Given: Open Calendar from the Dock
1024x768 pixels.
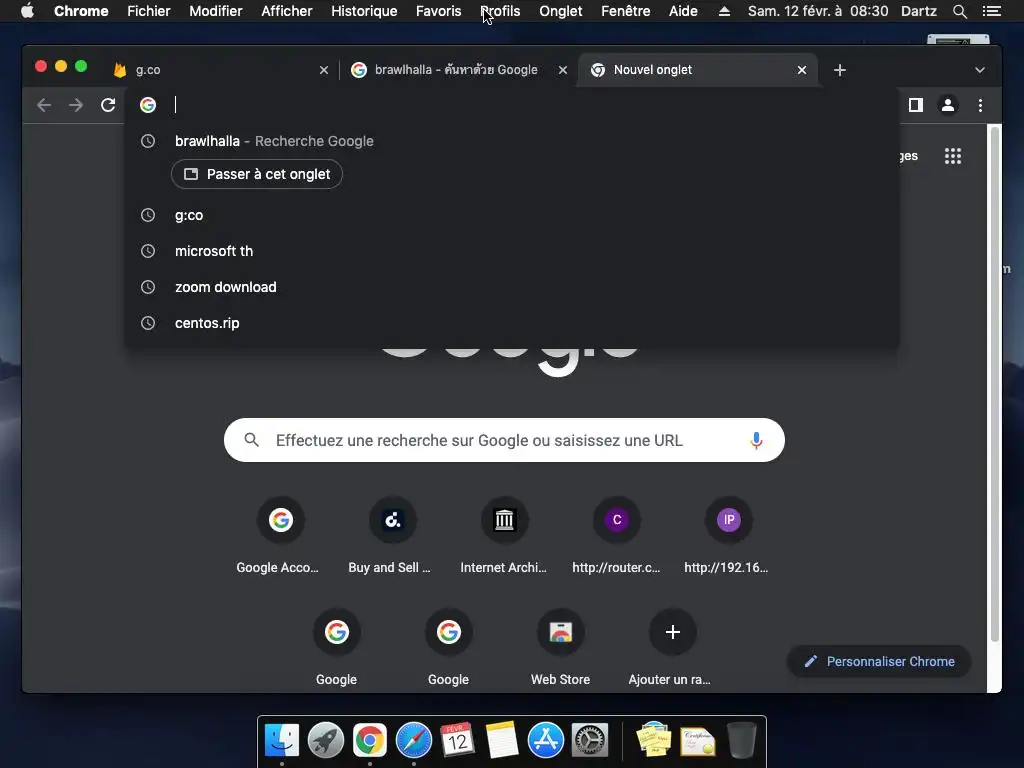Looking at the screenshot, I should coord(457,741).
